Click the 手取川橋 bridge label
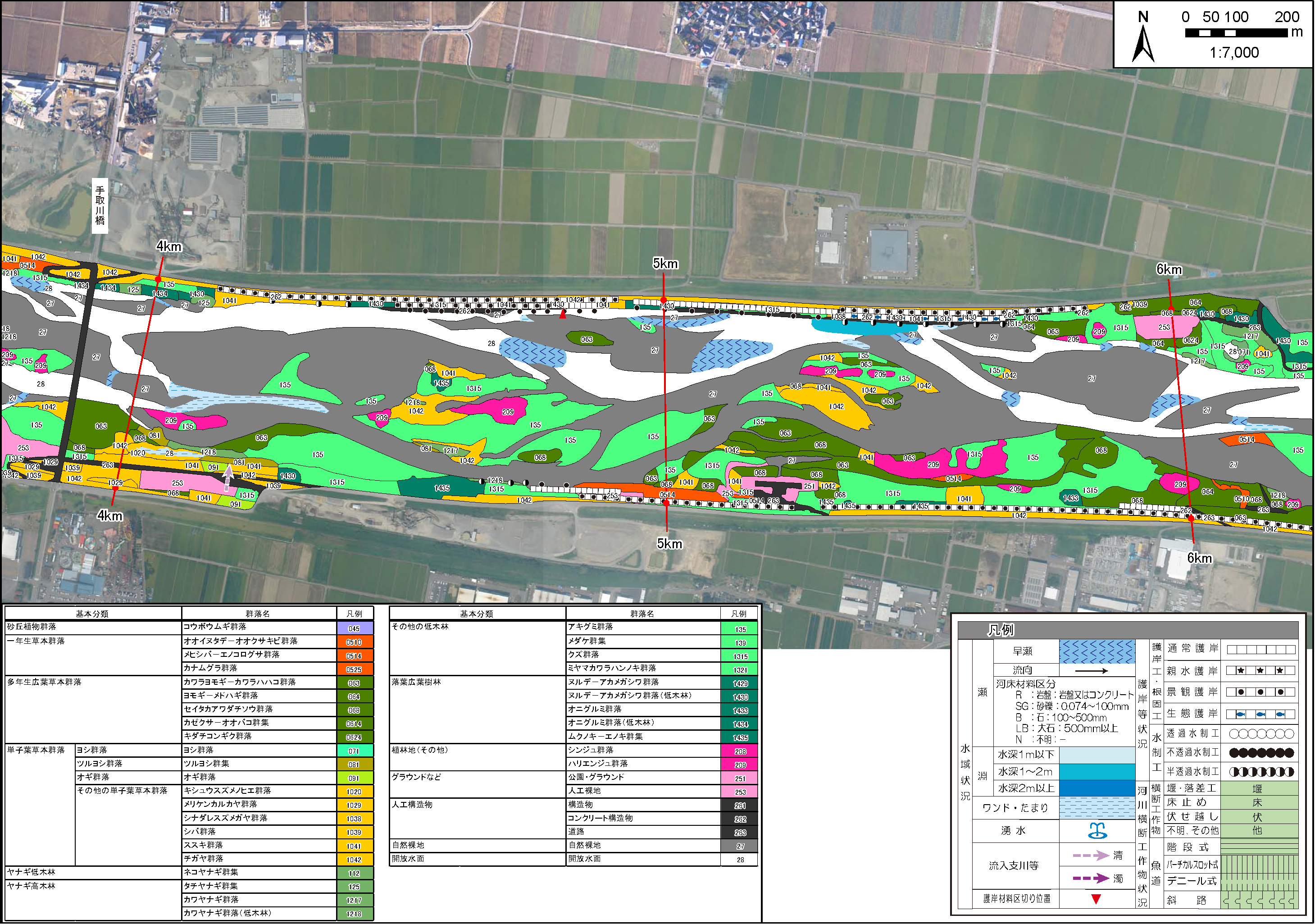The image size is (1315, 924). click(x=100, y=205)
